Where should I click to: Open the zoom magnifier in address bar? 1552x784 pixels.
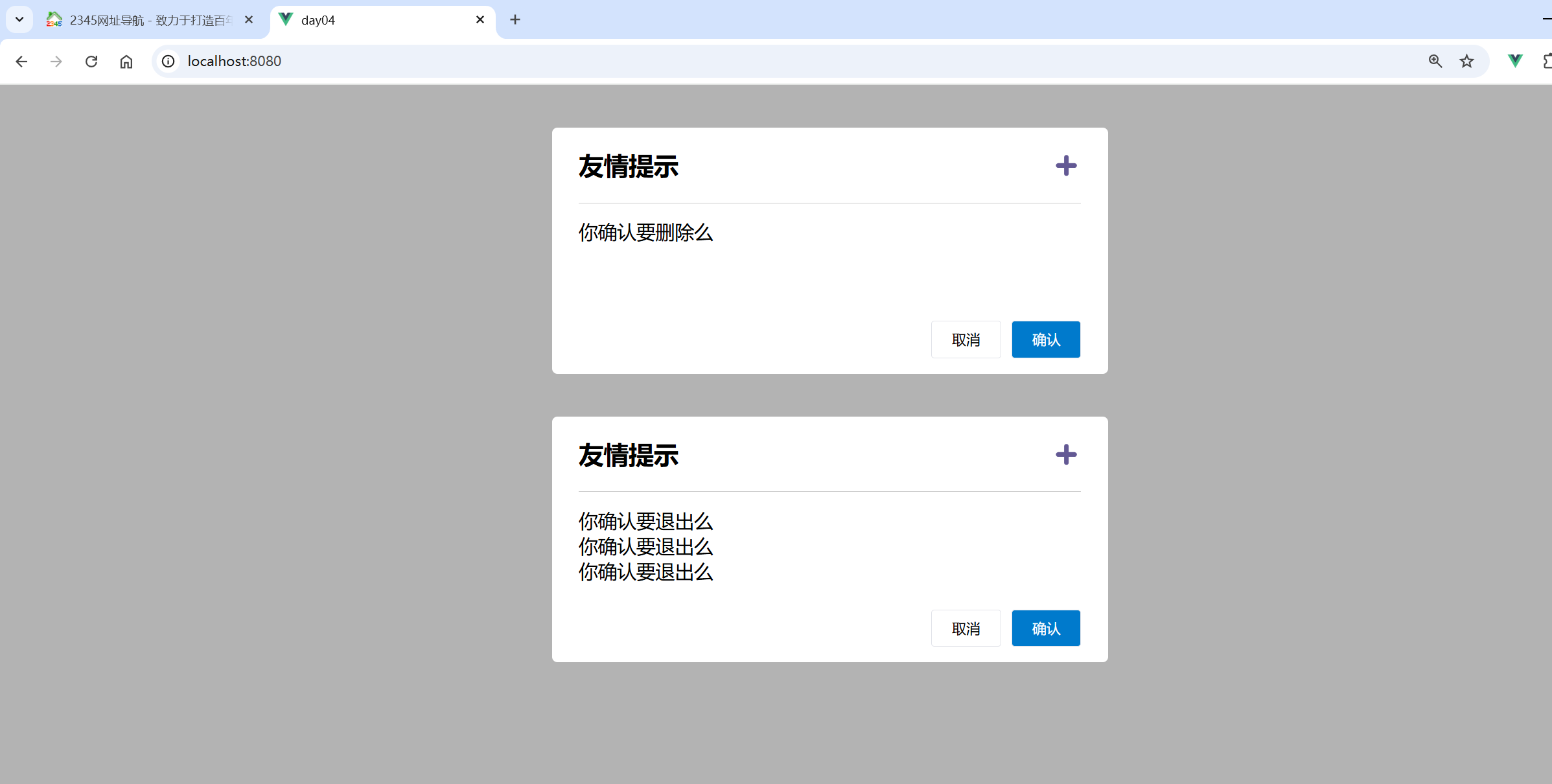click(1435, 62)
